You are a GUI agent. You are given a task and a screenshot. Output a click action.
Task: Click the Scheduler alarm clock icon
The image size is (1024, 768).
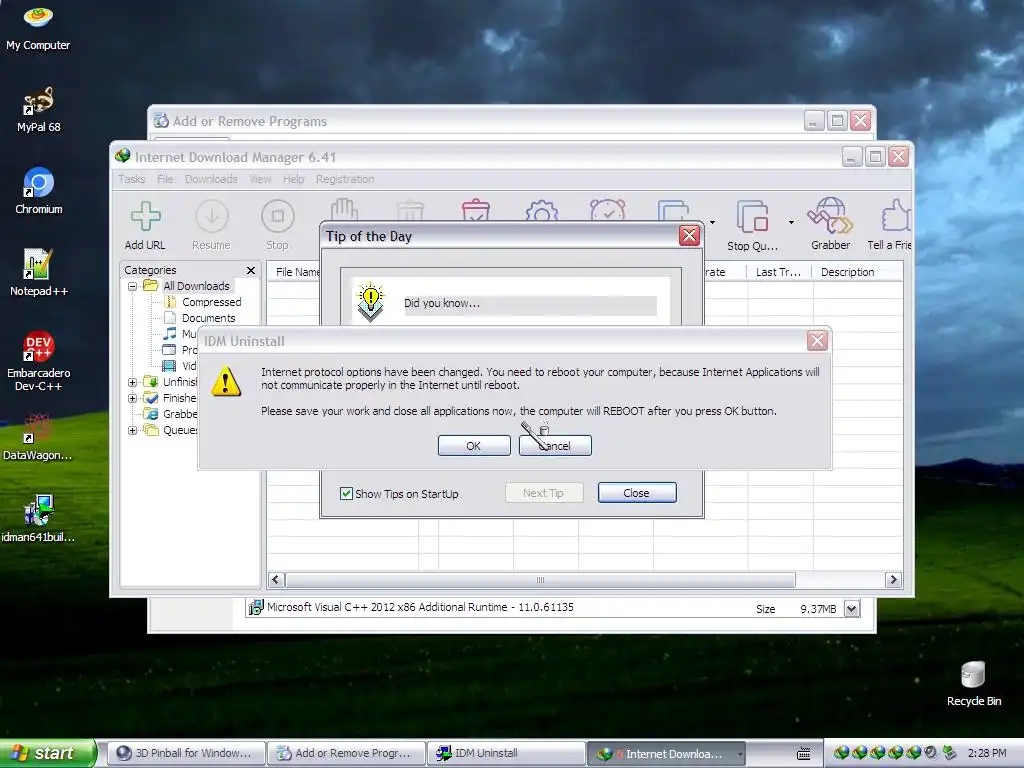[x=607, y=210]
